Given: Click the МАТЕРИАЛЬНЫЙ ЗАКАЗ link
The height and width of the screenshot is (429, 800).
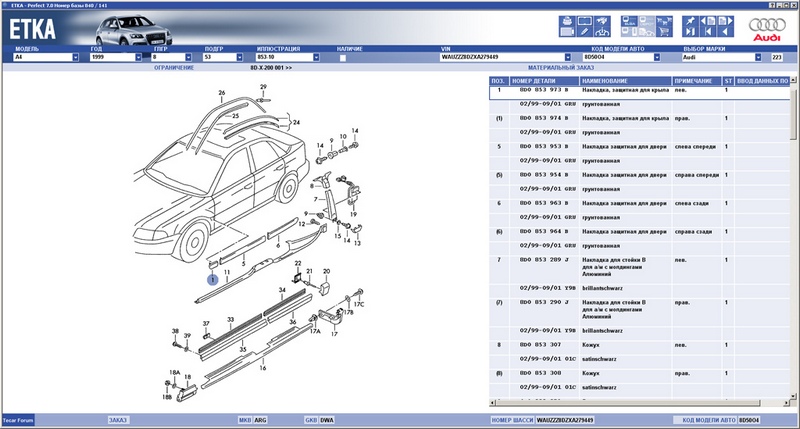Looking at the screenshot, I should (x=561, y=67).
